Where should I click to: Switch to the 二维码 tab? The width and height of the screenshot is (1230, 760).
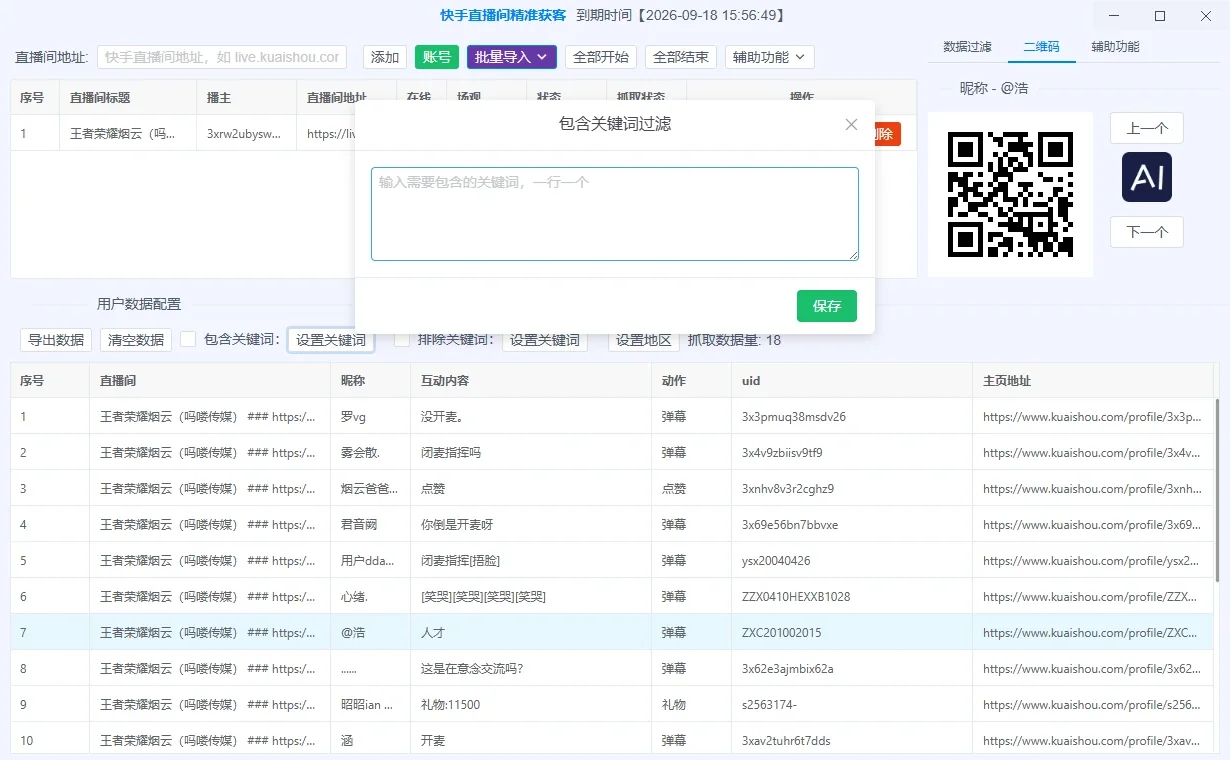pos(1041,47)
